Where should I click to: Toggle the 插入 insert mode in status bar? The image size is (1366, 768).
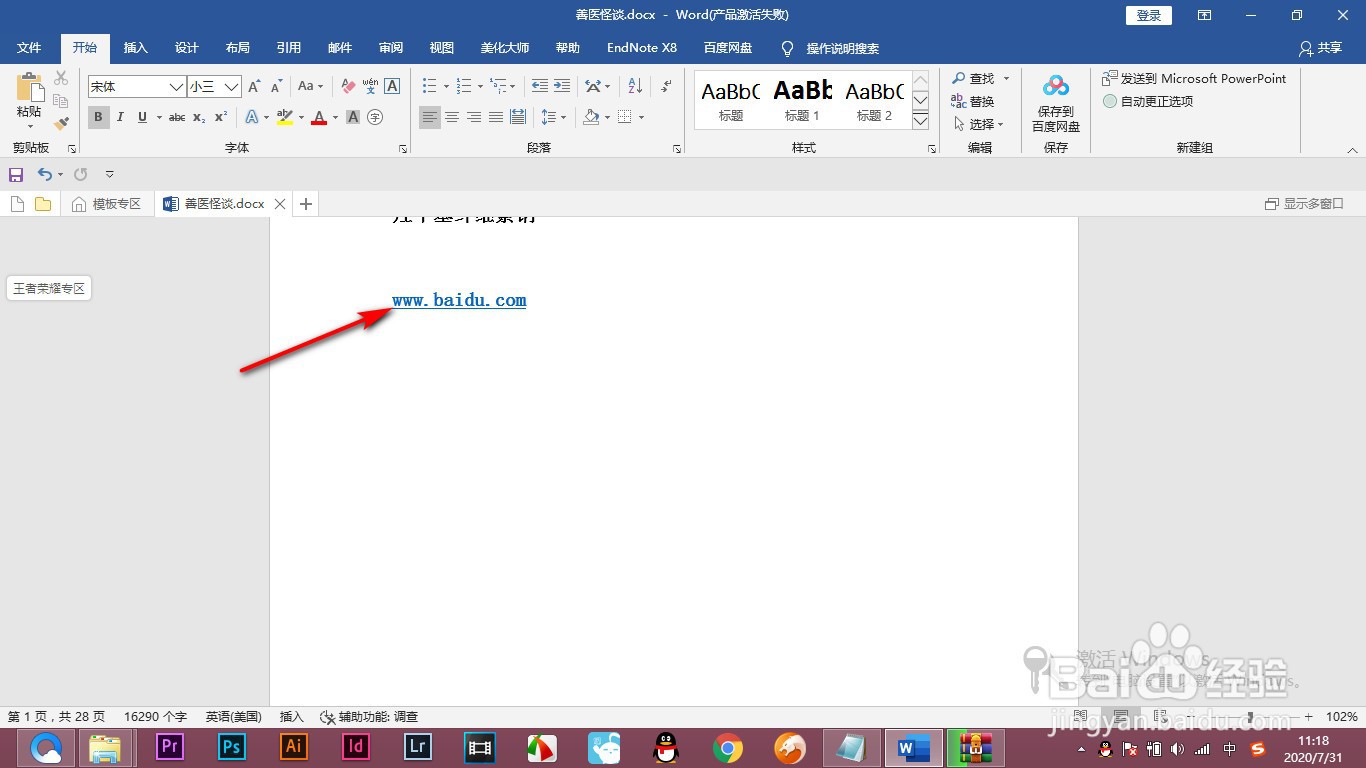[291, 717]
